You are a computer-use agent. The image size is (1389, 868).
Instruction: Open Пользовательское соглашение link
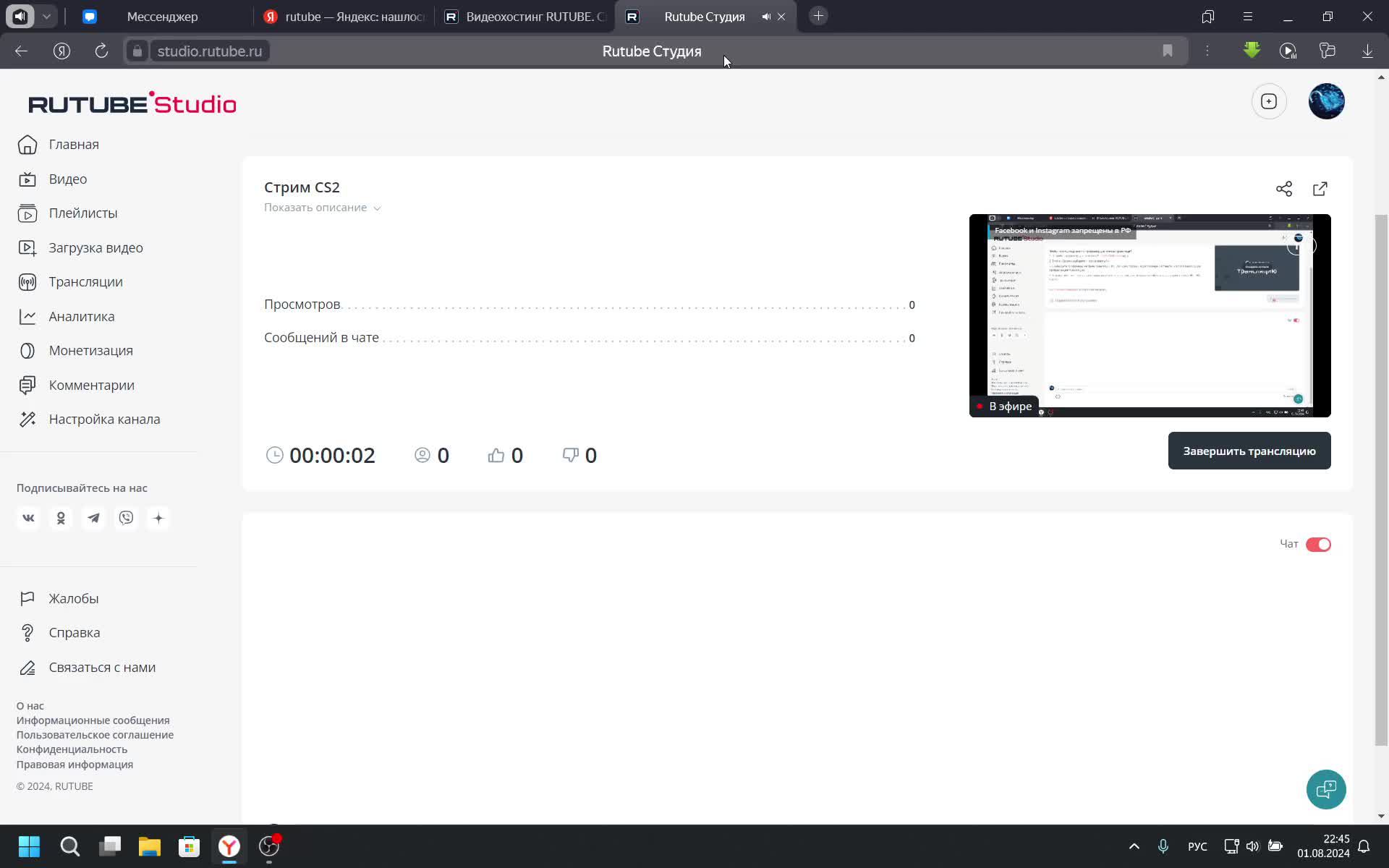95,735
